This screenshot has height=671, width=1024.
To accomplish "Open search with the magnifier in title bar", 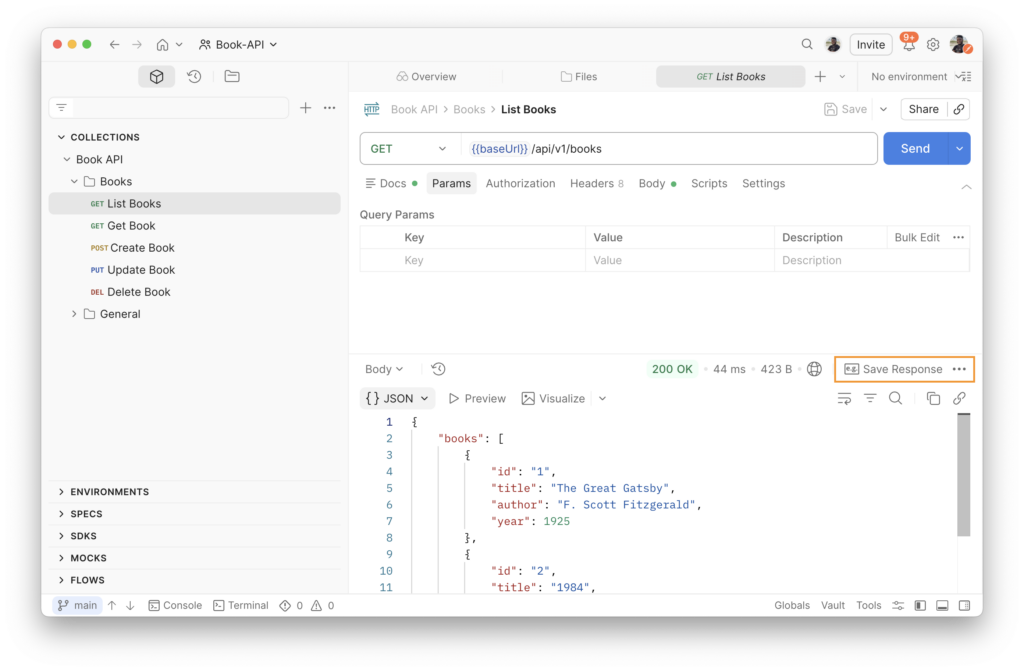I will pos(807,44).
